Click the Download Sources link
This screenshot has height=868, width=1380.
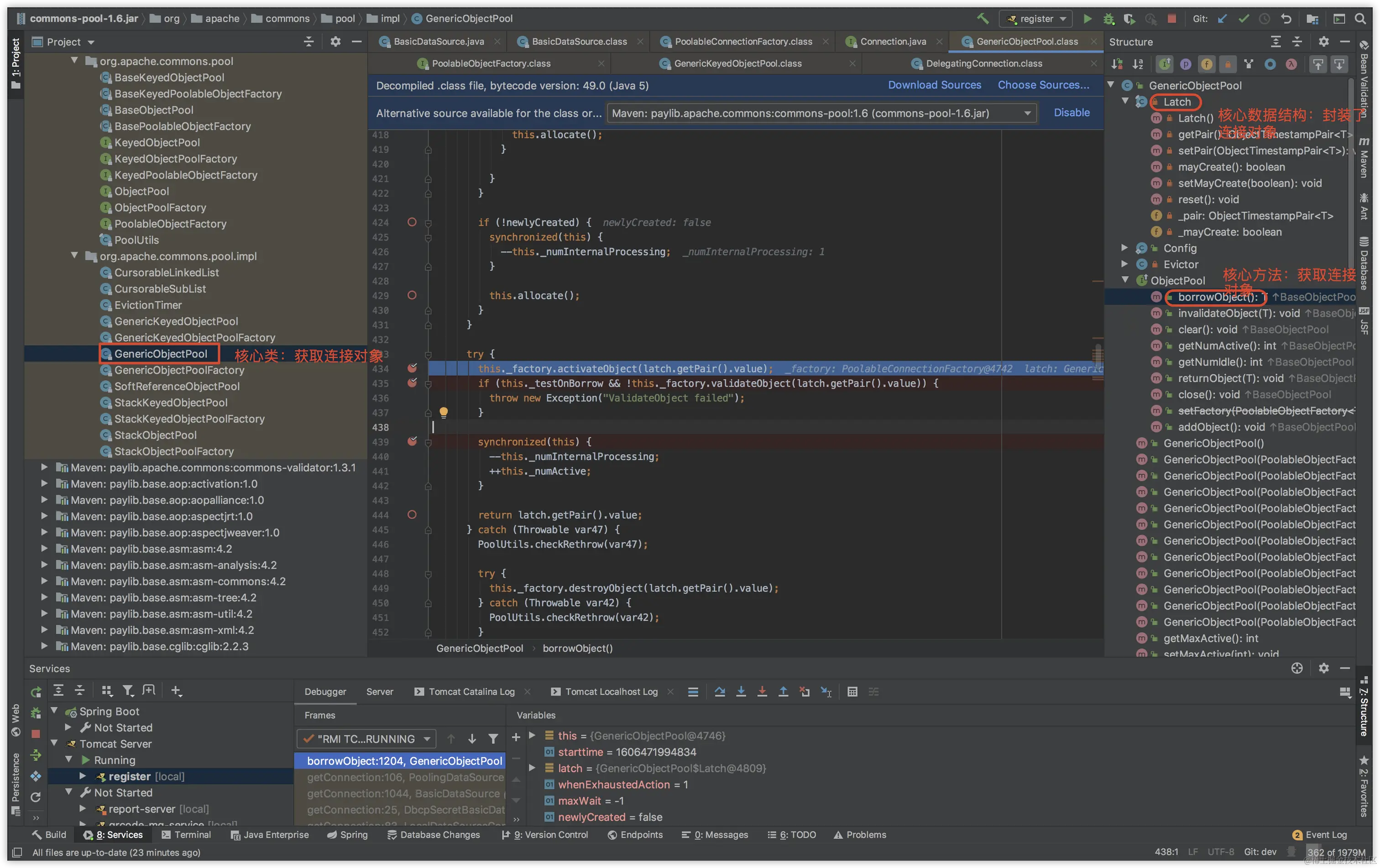(934, 85)
